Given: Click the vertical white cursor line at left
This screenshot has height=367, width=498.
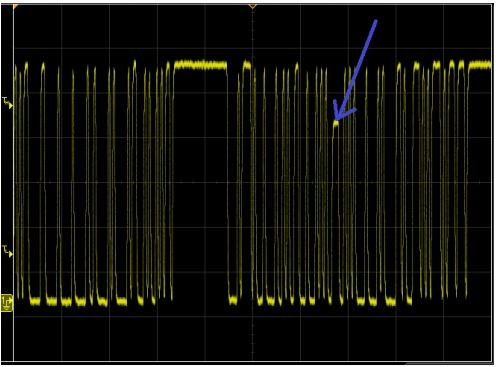Looking at the screenshot, I should (x=13, y=183).
